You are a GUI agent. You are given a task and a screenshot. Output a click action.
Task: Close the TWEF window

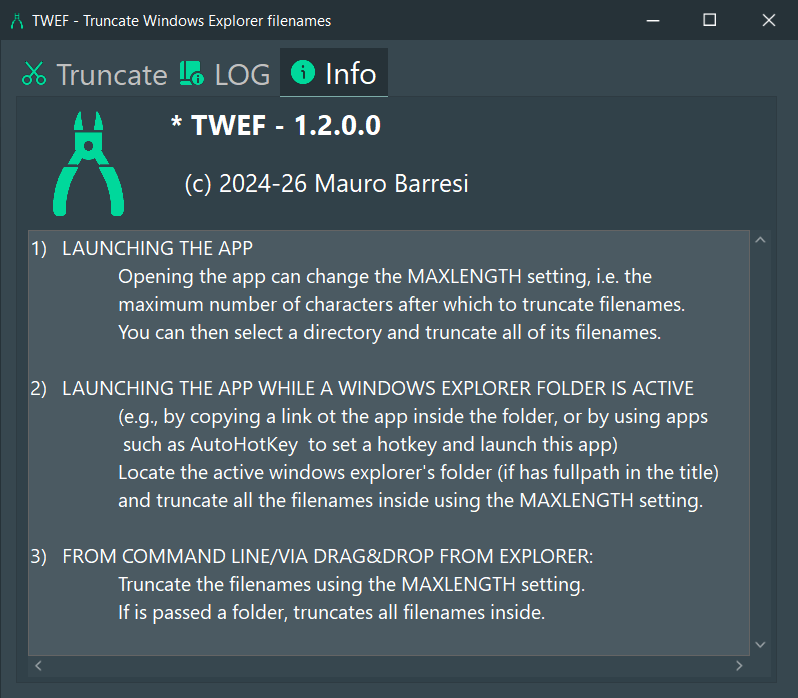click(768, 20)
